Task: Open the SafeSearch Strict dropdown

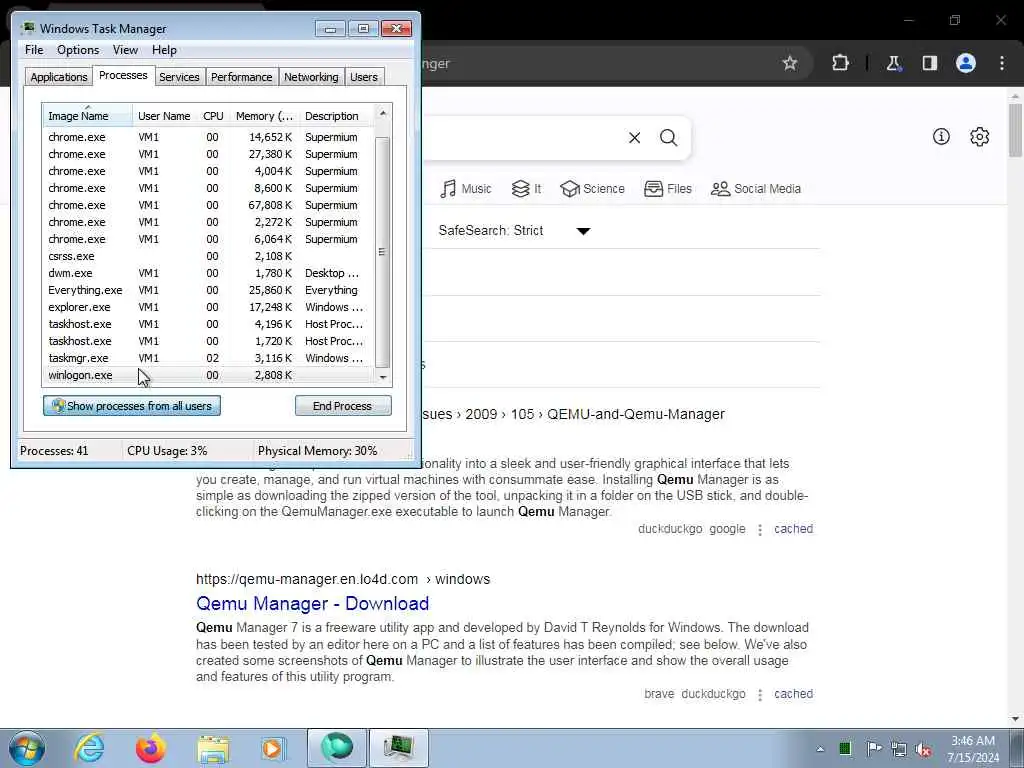Action: (x=515, y=231)
